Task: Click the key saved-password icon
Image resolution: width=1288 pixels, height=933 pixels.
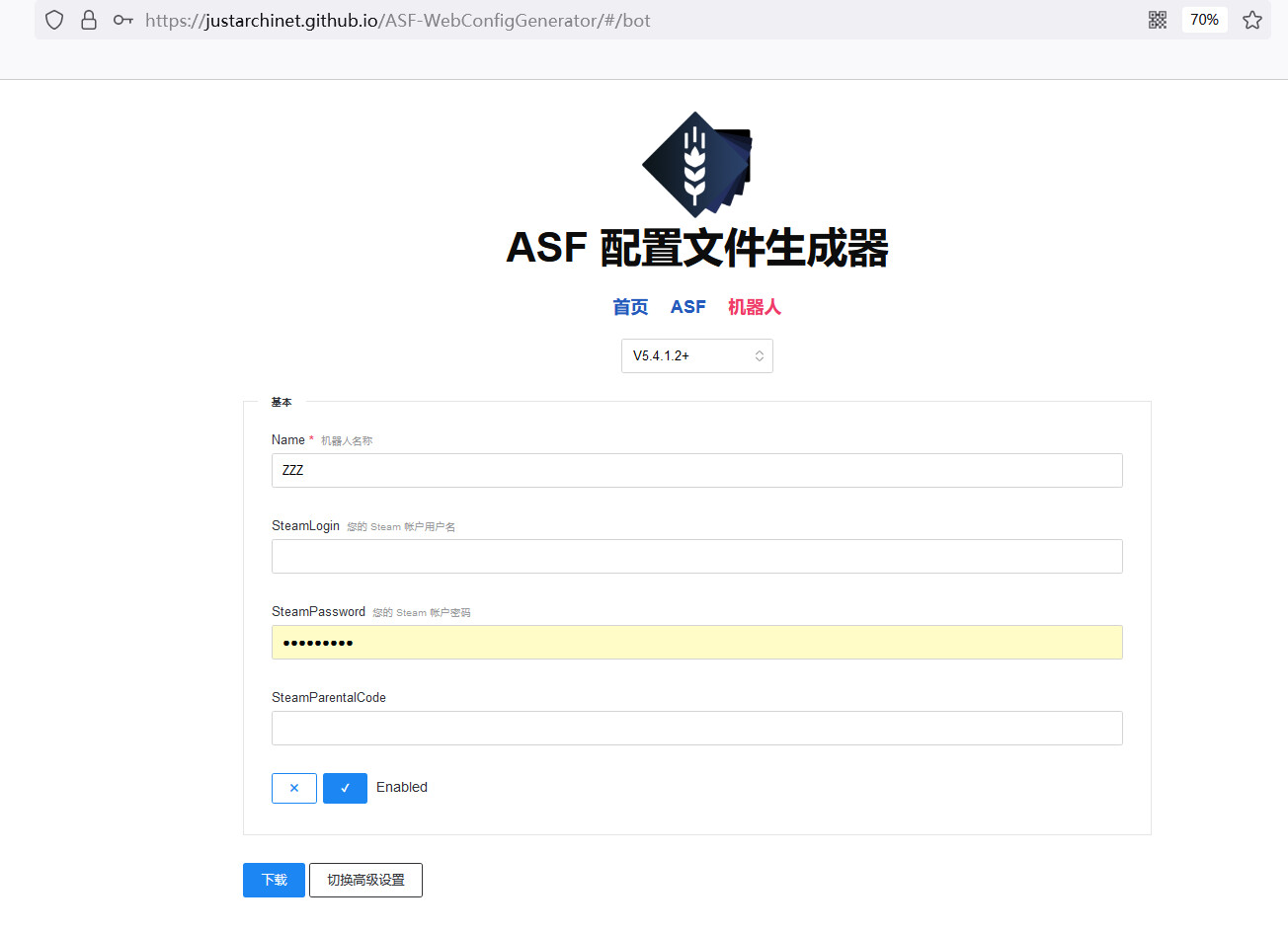Action: (x=122, y=20)
